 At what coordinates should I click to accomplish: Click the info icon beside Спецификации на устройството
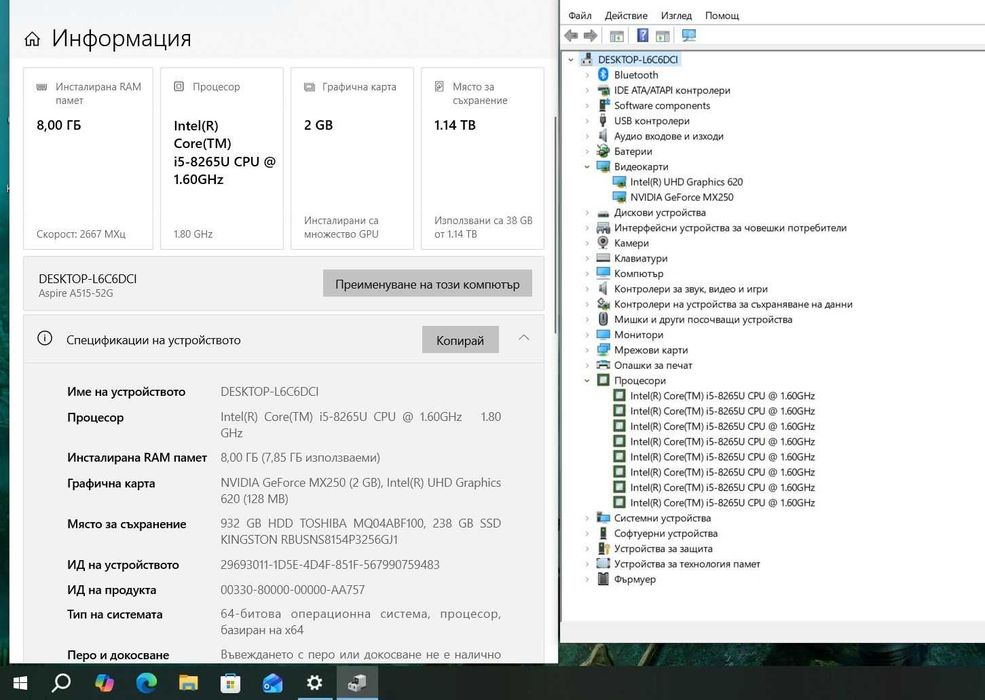pos(45,339)
